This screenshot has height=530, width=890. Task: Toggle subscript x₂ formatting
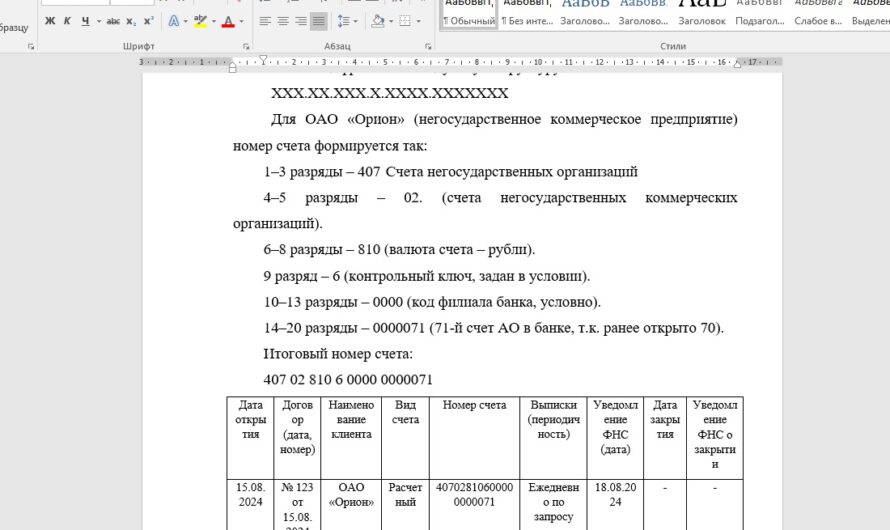tap(131, 22)
